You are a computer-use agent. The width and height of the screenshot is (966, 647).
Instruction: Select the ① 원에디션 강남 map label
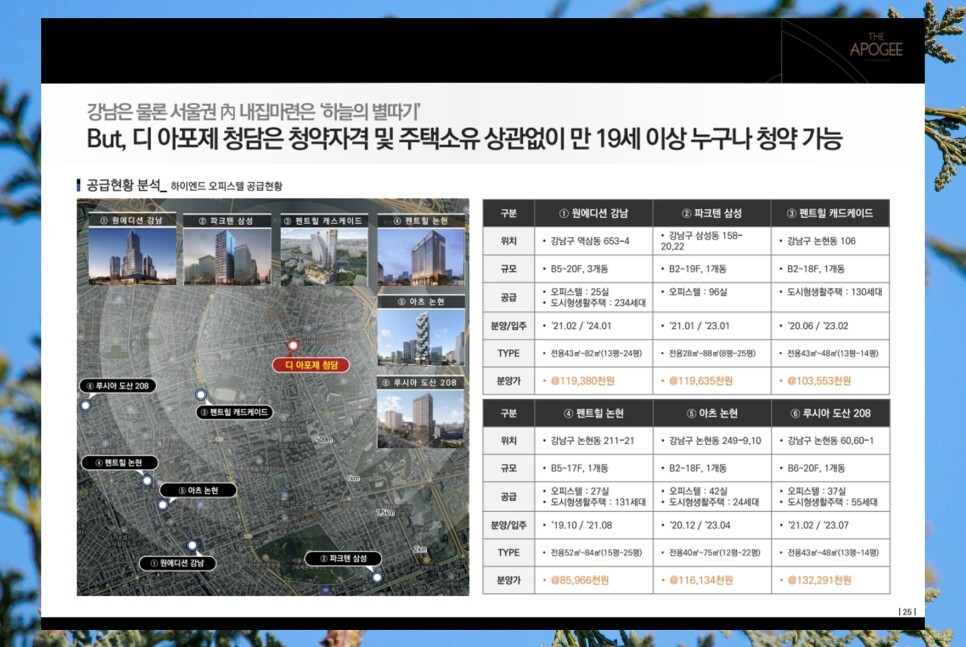[177, 563]
